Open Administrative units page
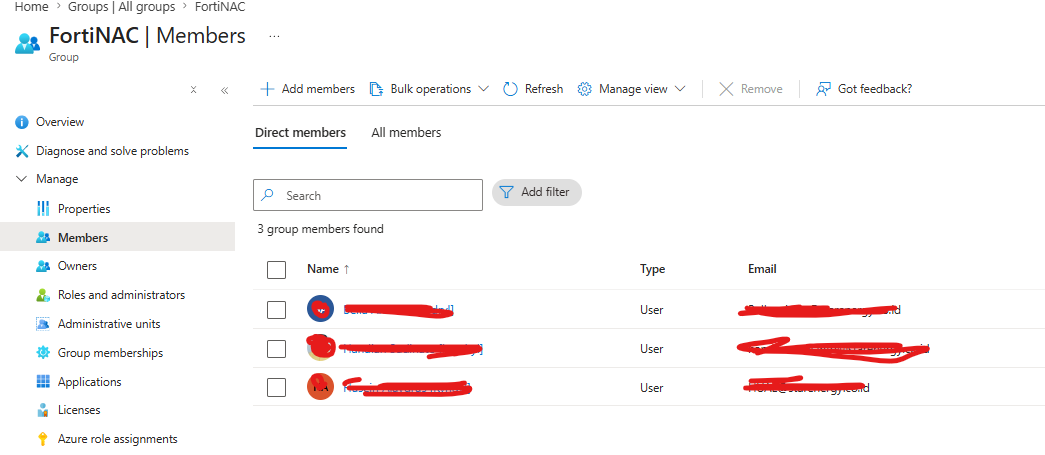 click(109, 324)
